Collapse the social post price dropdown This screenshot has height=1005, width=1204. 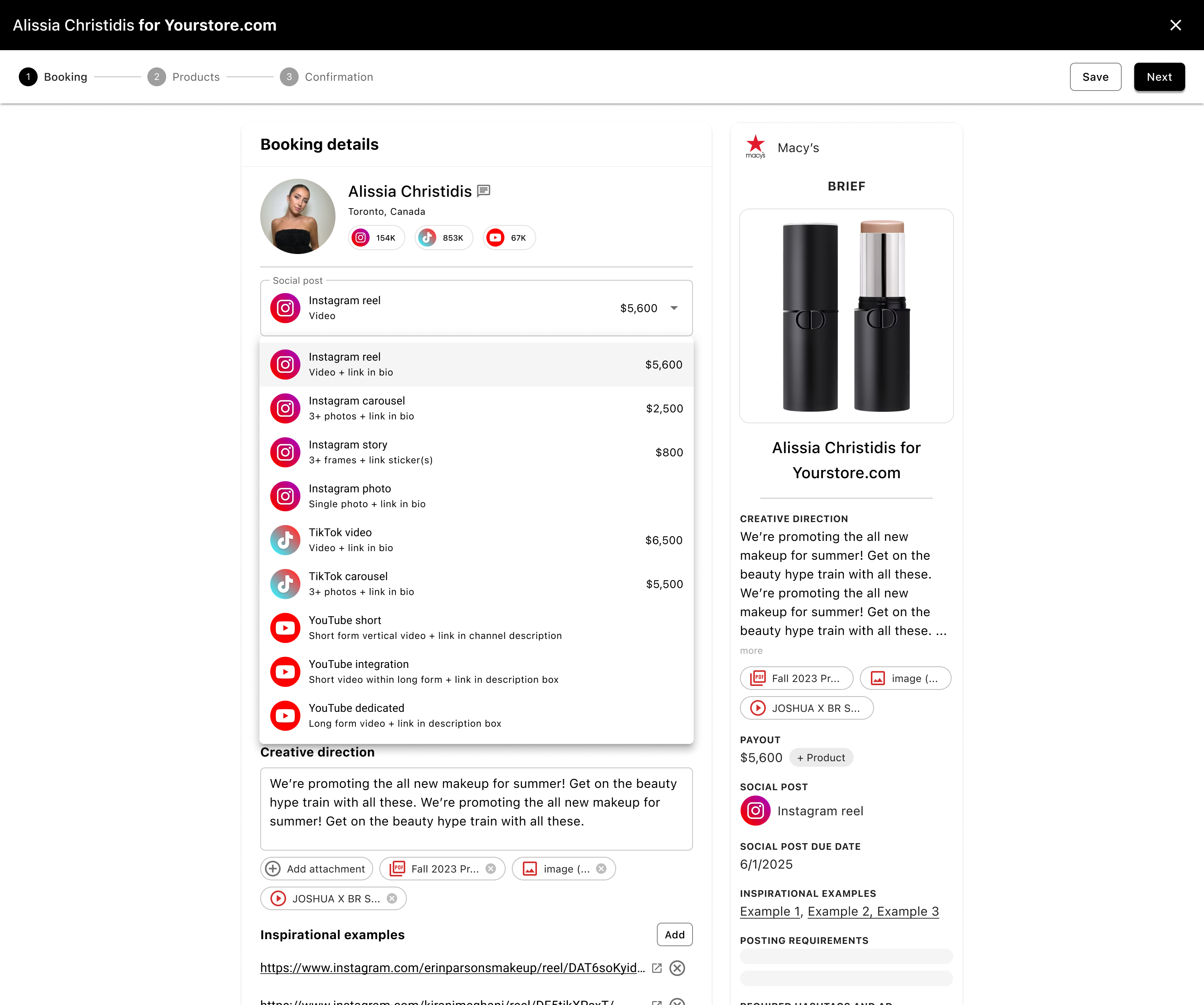click(x=674, y=308)
